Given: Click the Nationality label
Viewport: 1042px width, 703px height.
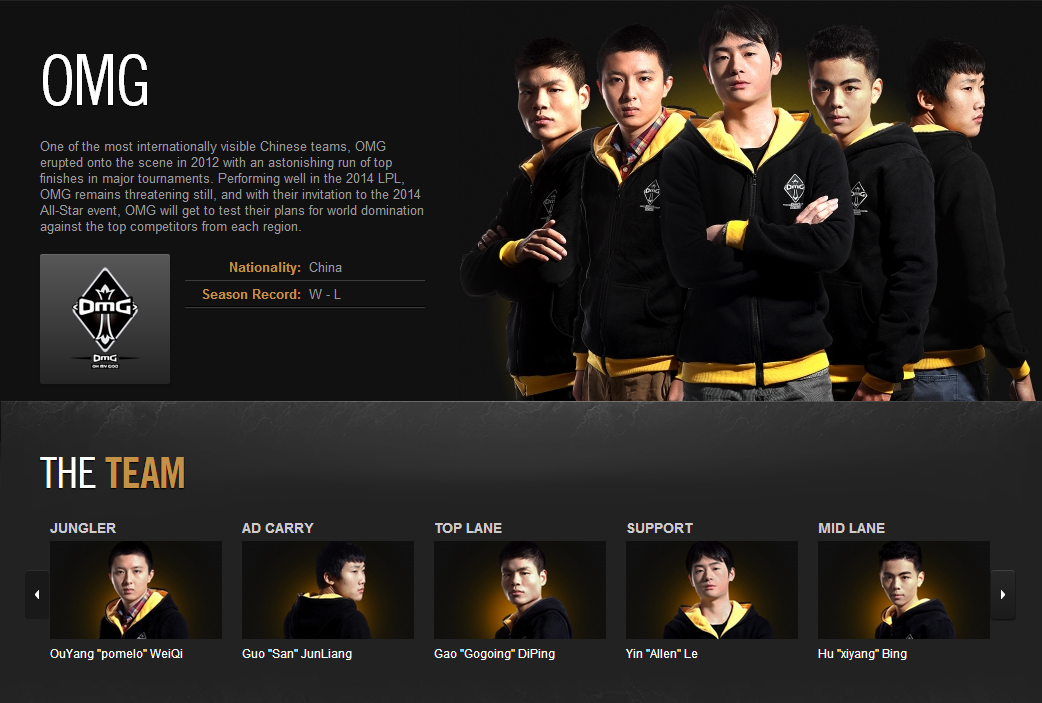Looking at the screenshot, I should pos(265,268).
